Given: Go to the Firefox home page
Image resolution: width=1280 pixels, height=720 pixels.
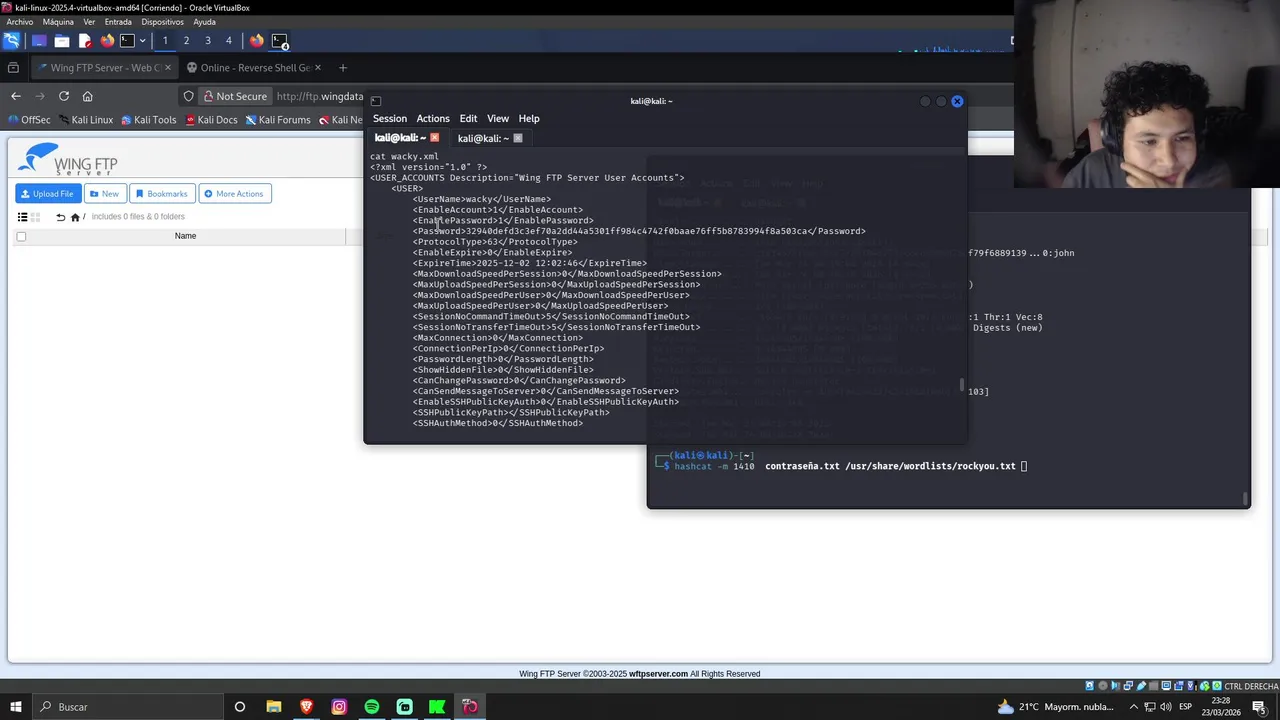Looking at the screenshot, I should point(88,96).
